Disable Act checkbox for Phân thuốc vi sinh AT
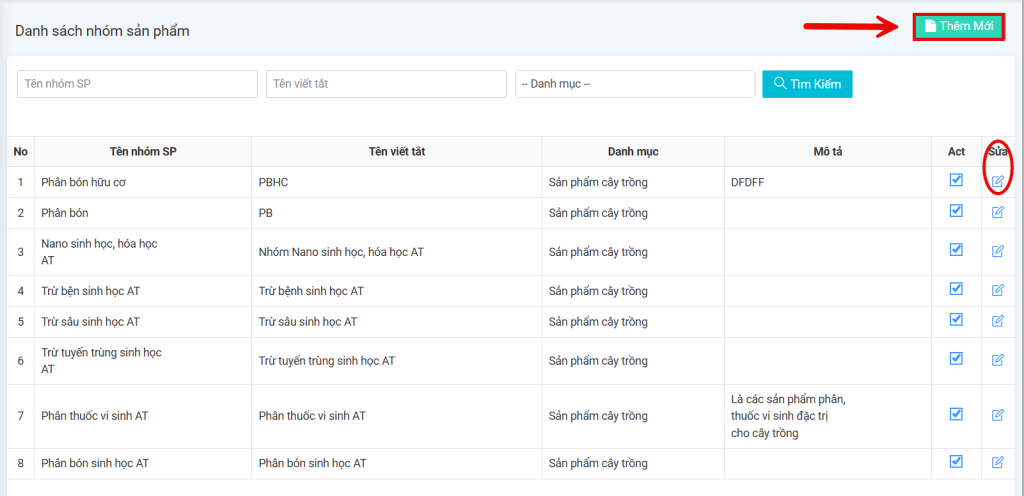This screenshot has width=1024, height=496. 956,414
